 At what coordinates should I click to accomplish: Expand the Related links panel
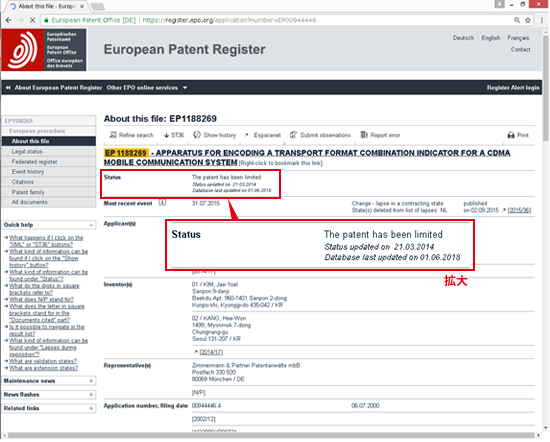pos(91,408)
